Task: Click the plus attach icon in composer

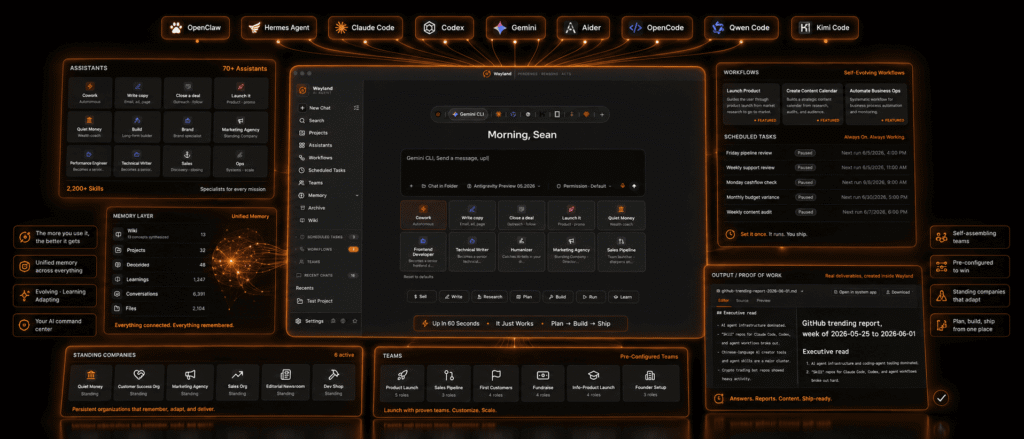Action: 411,186
